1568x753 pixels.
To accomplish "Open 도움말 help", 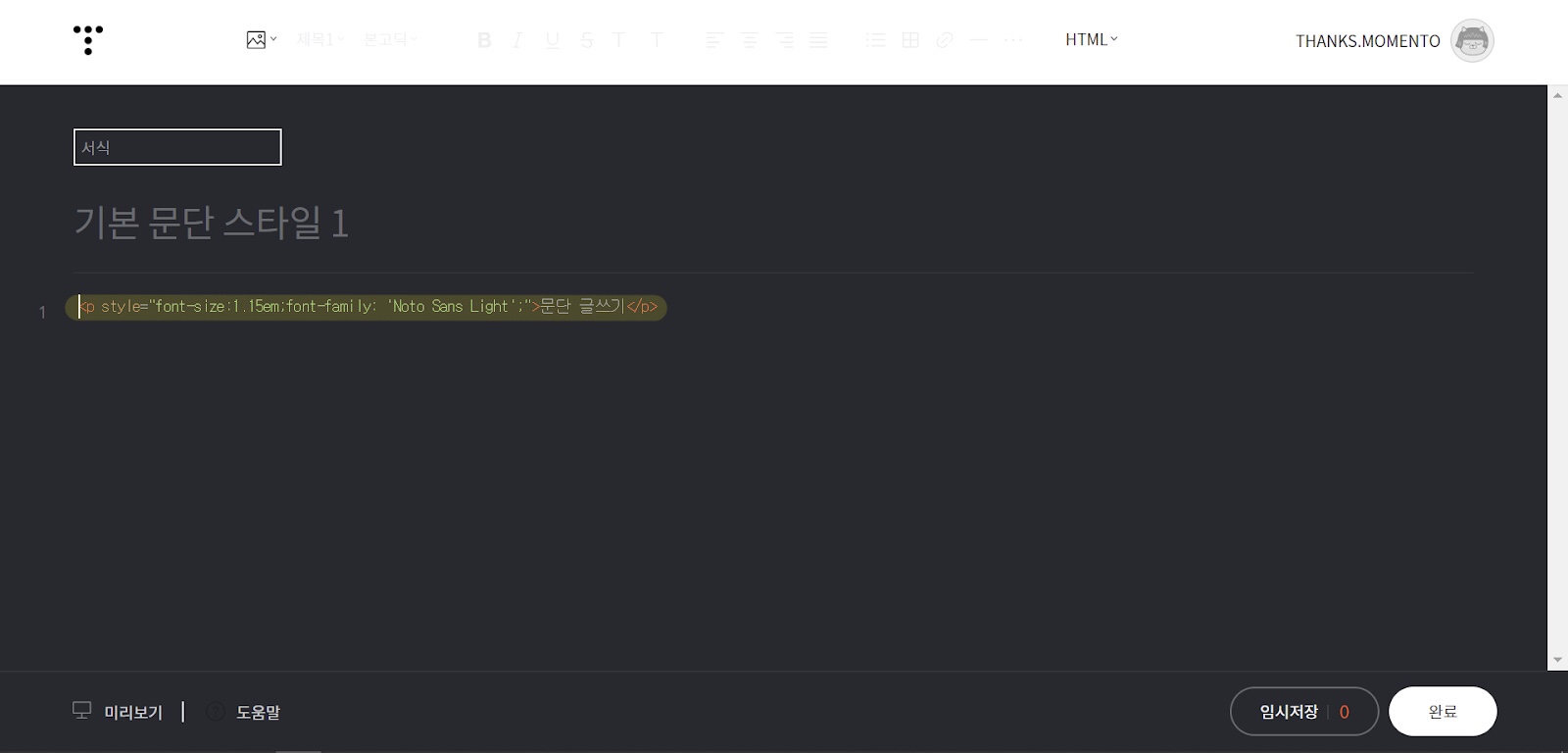I will (244, 712).
